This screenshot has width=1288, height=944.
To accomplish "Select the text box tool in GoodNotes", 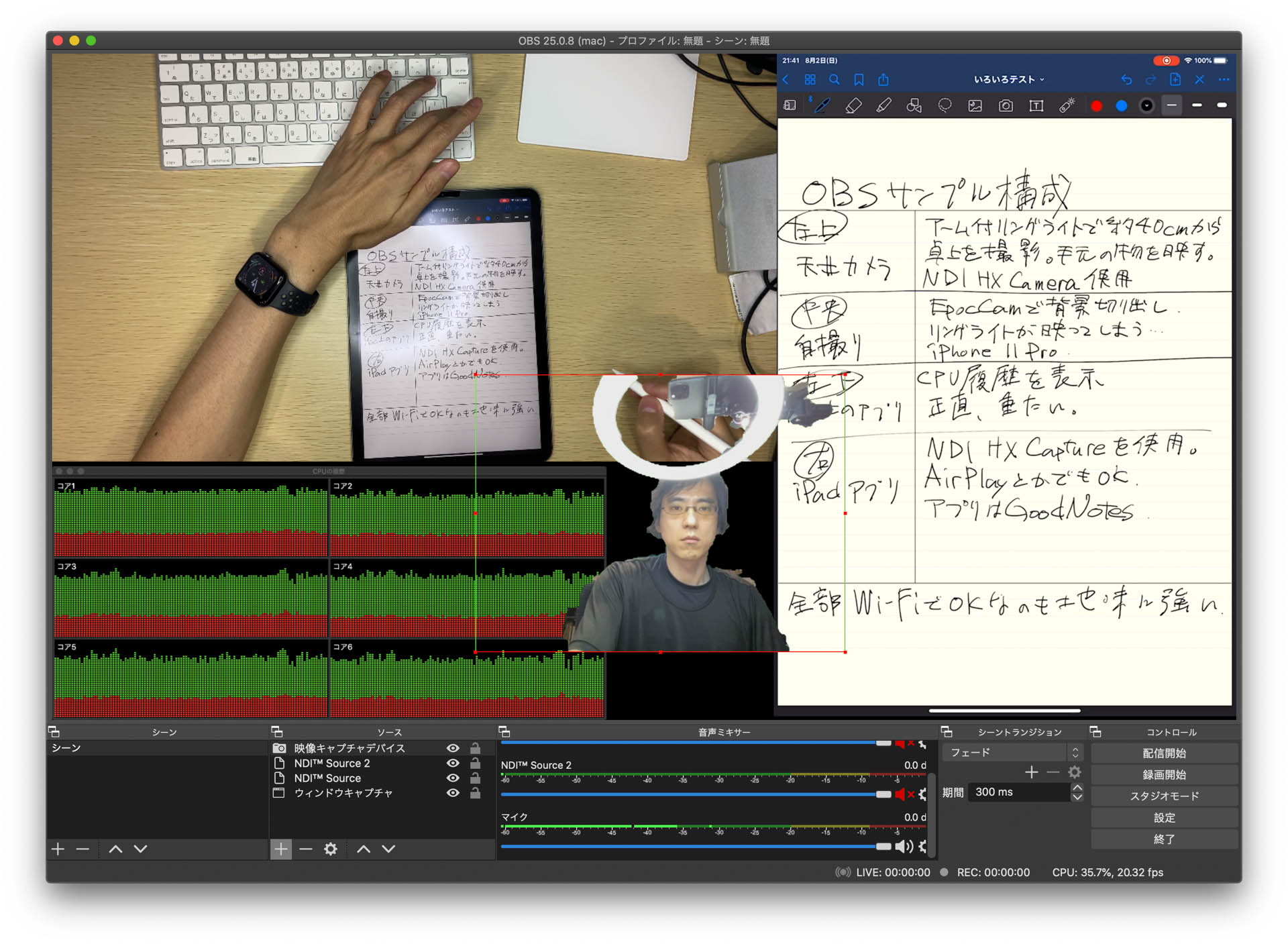I will pos(1036,105).
